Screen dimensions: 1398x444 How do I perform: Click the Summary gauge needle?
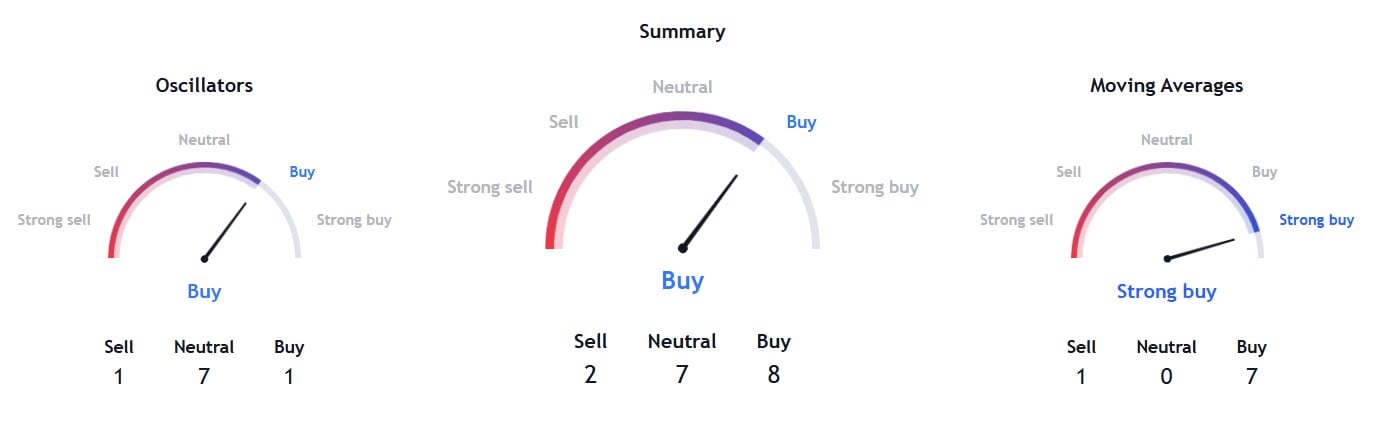[x=711, y=211]
